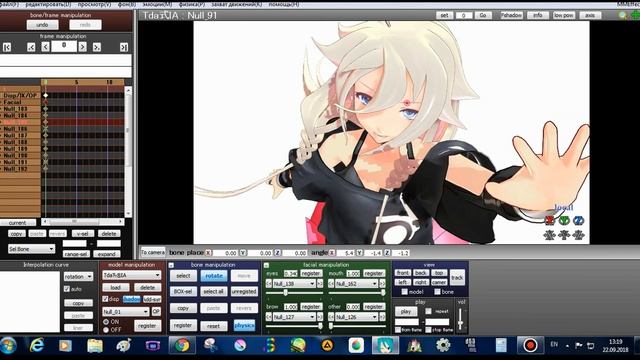Toggle the auto interpolation checkbox
This screenshot has width=640, height=360.
[67, 289]
